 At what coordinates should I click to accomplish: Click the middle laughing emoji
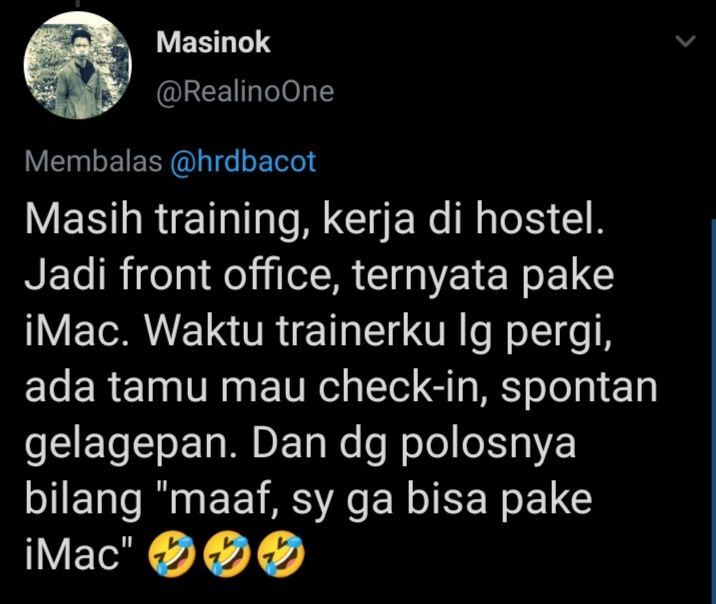click(x=226, y=554)
